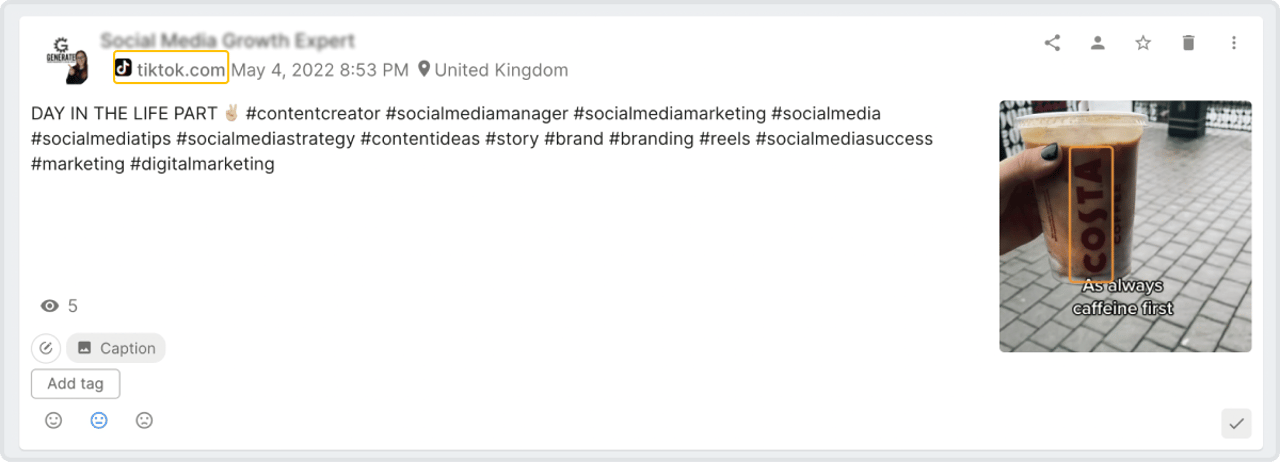Click the highlighted Costa logo box
The image size is (1280, 462).
1091,214
